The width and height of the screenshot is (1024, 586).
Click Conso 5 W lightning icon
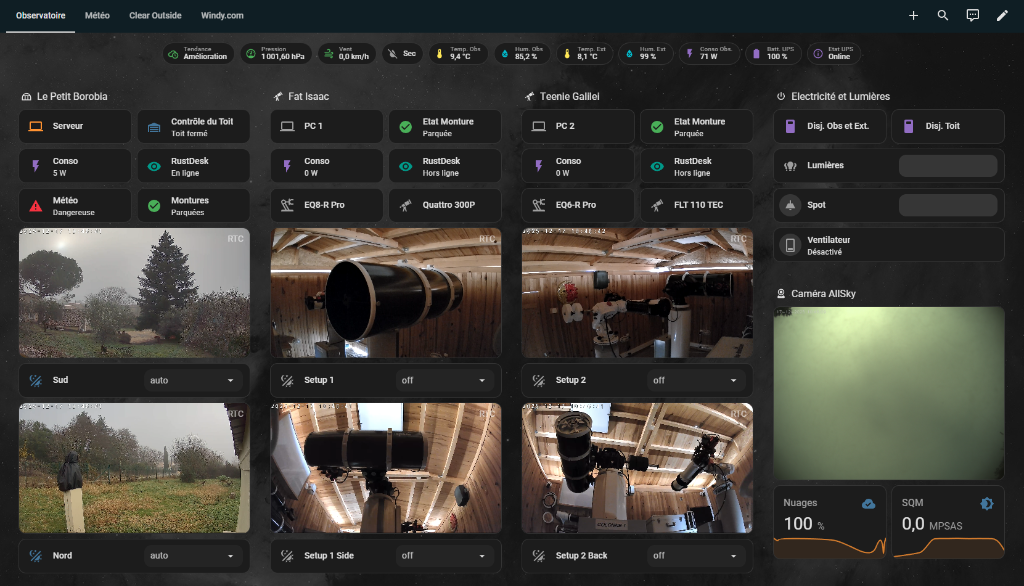click(36, 166)
